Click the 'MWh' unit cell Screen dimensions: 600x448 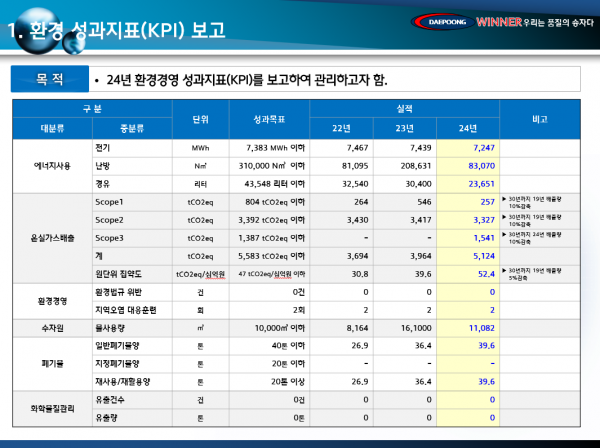tap(201, 148)
